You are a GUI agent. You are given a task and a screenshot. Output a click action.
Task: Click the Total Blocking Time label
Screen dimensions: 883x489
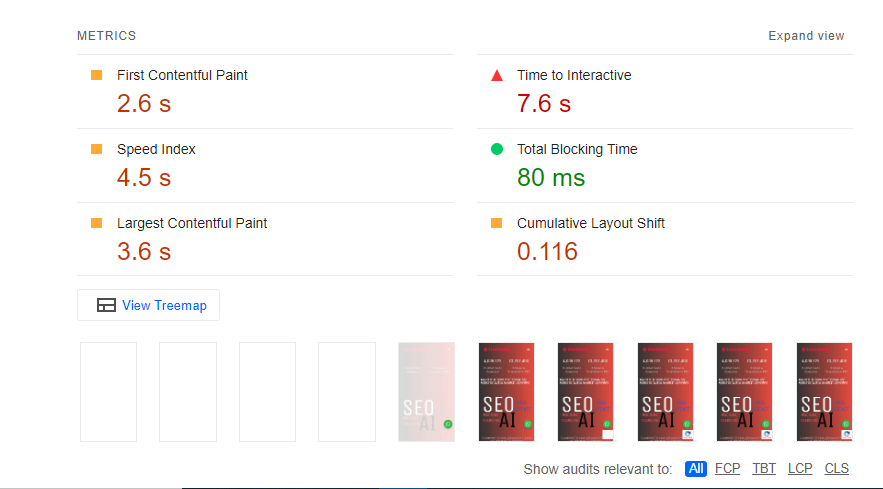[577, 149]
